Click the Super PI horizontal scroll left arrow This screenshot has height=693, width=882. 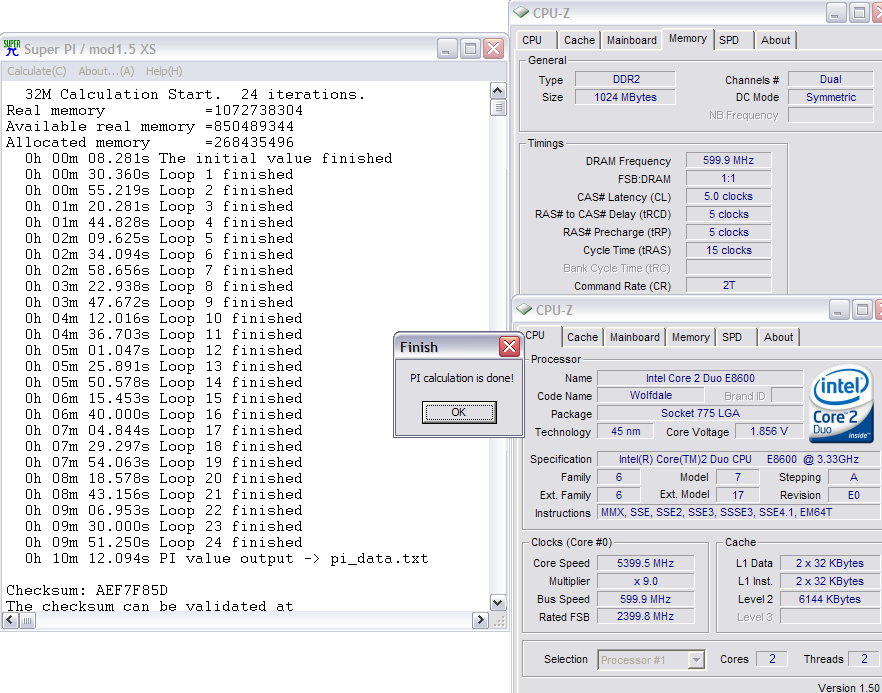[x=10, y=620]
